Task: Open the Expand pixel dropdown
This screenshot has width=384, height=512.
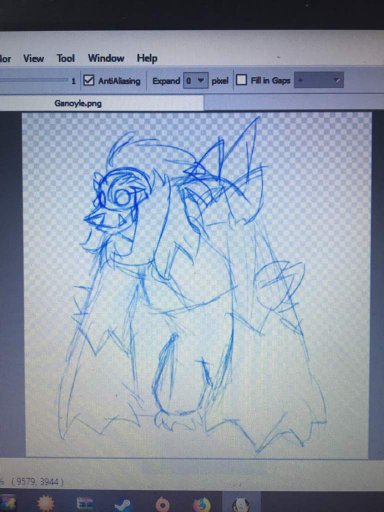Action: 195,80
